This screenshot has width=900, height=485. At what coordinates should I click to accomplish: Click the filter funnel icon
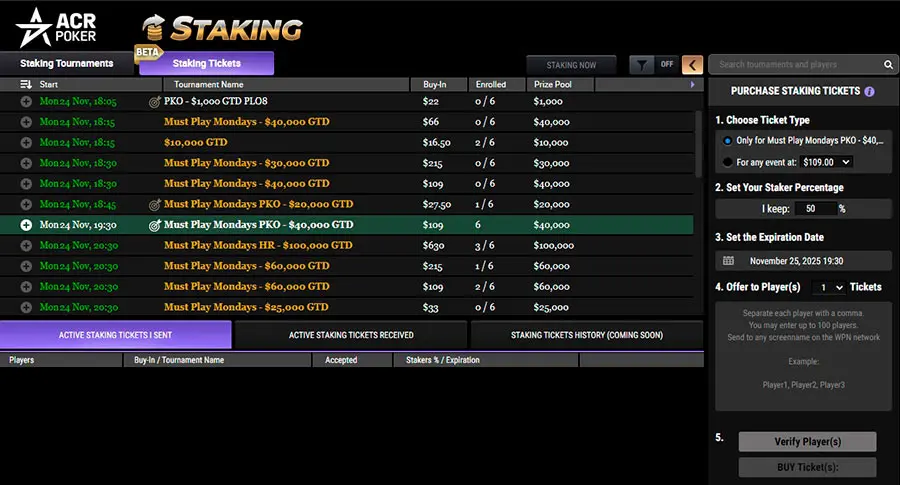[642, 65]
